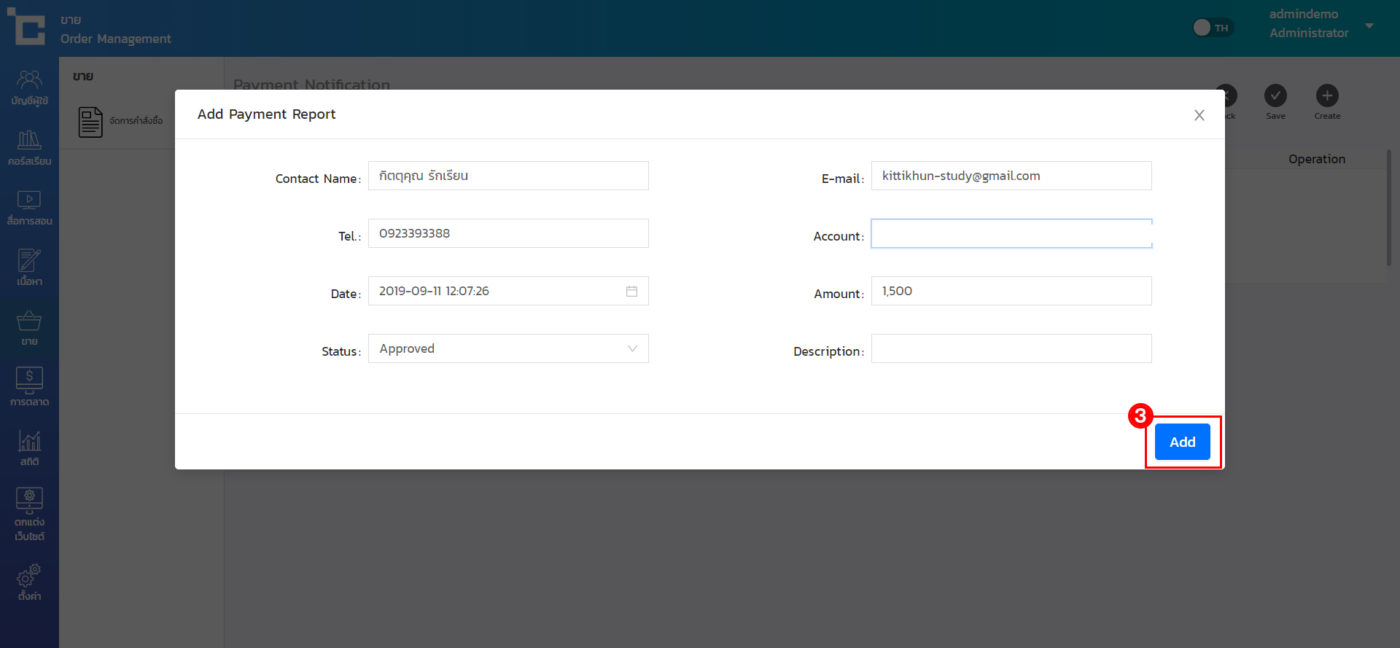Image resolution: width=1400 pixels, height=648 pixels.
Task: Select the Amount field with 1,500
Action: (x=1010, y=291)
